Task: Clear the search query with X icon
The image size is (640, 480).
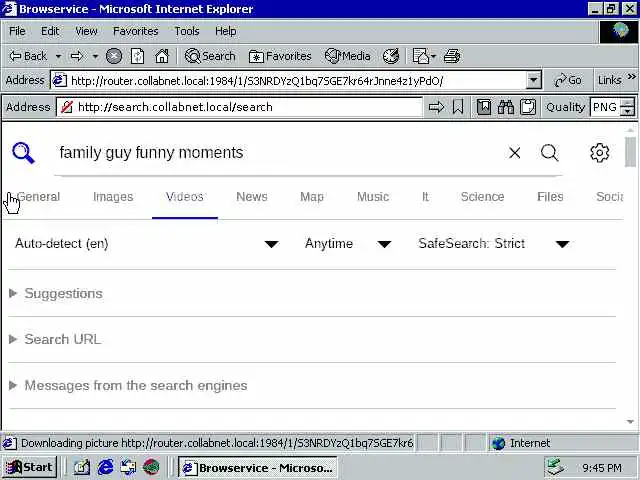Action: (x=515, y=153)
